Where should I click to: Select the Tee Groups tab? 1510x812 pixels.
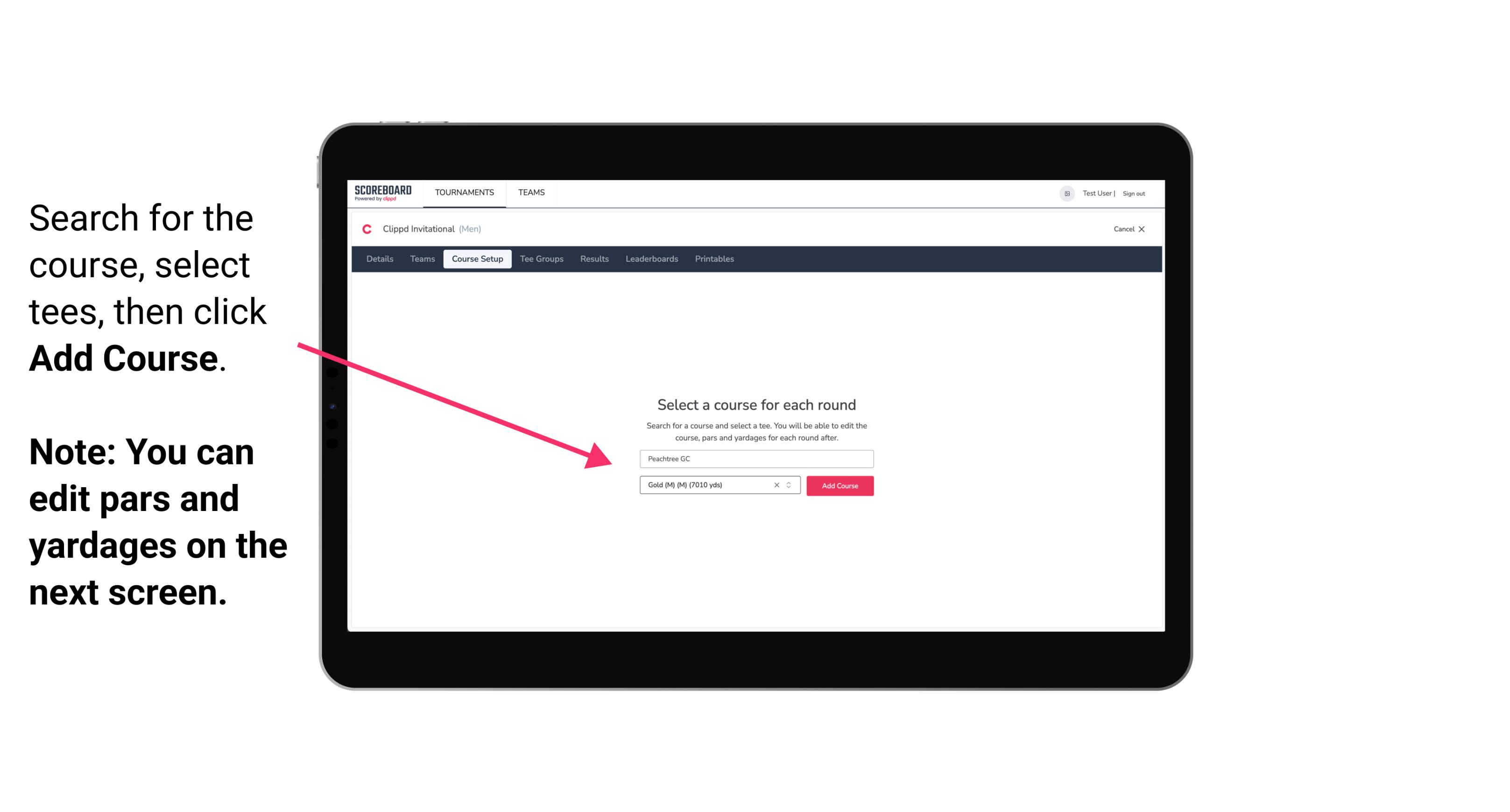pos(540,259)
